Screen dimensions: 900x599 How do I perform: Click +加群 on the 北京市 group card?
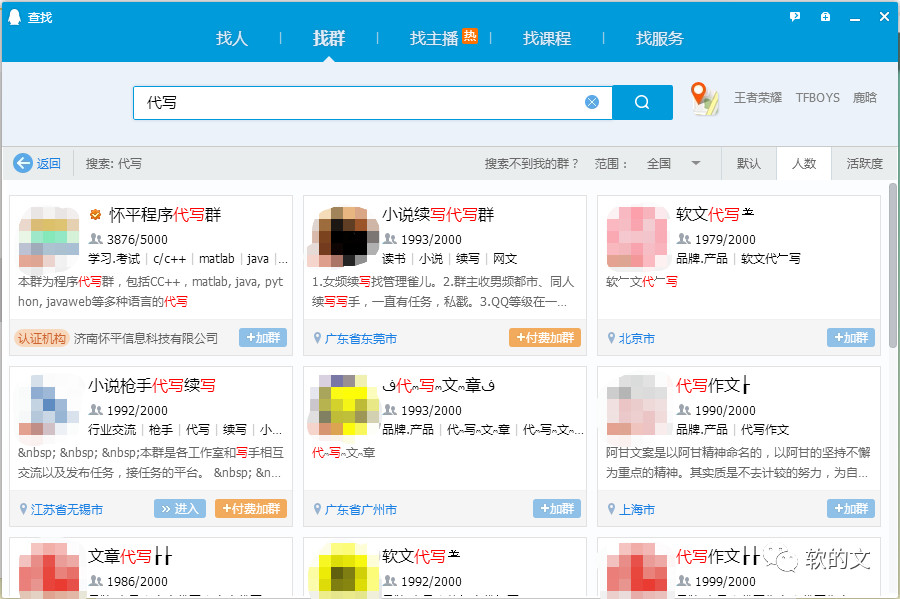click(851, 337)
